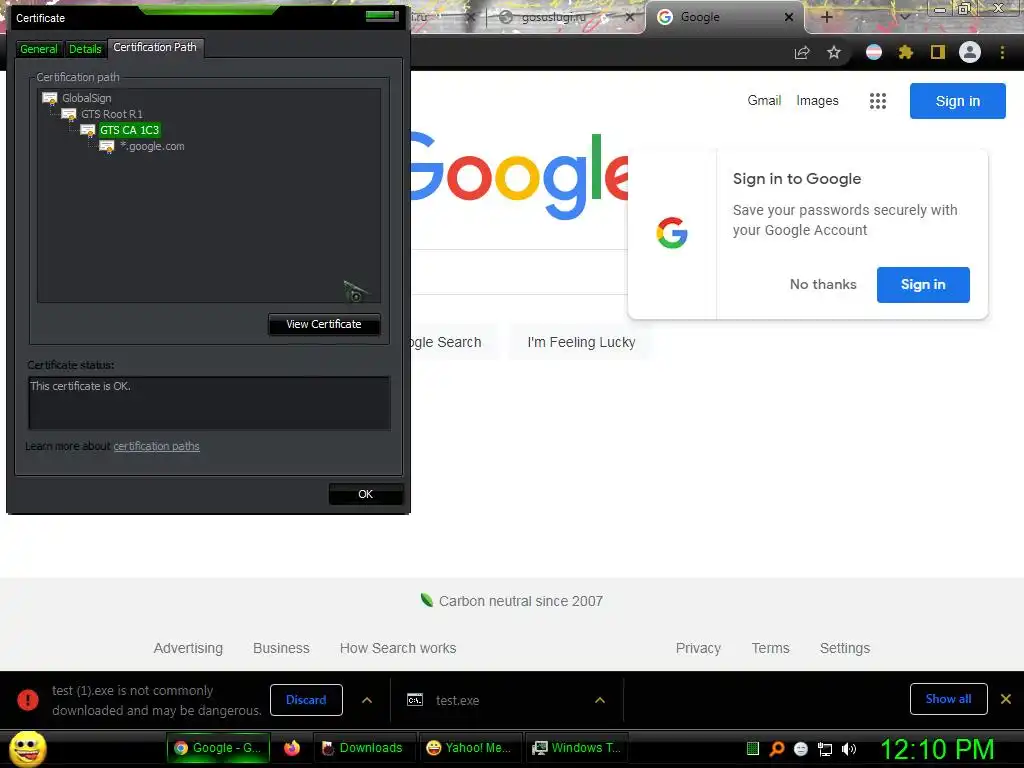The image size is (1024, 768).
Task: Toggle the Chrome side panel icon
Action: [x=938, y=52]
